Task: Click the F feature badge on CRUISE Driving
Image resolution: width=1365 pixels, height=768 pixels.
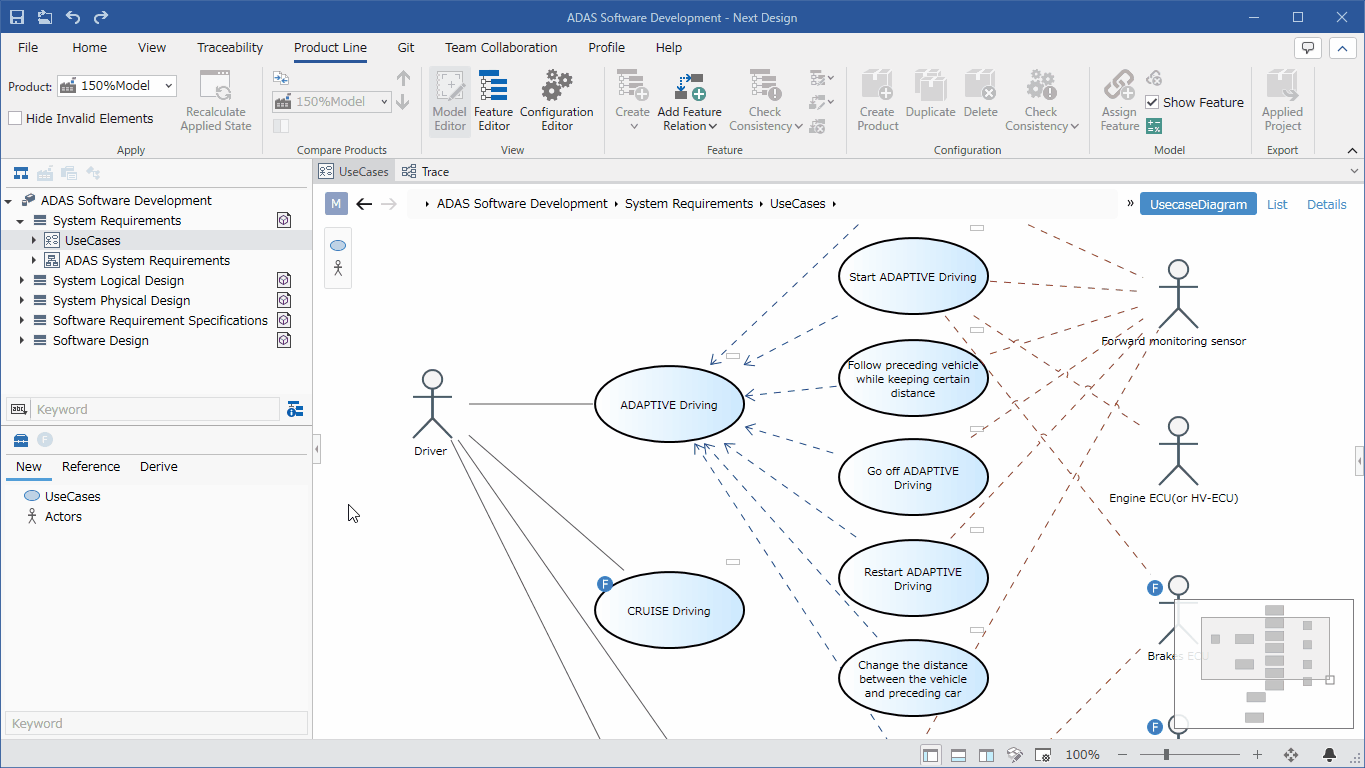Action: point(604,584)
